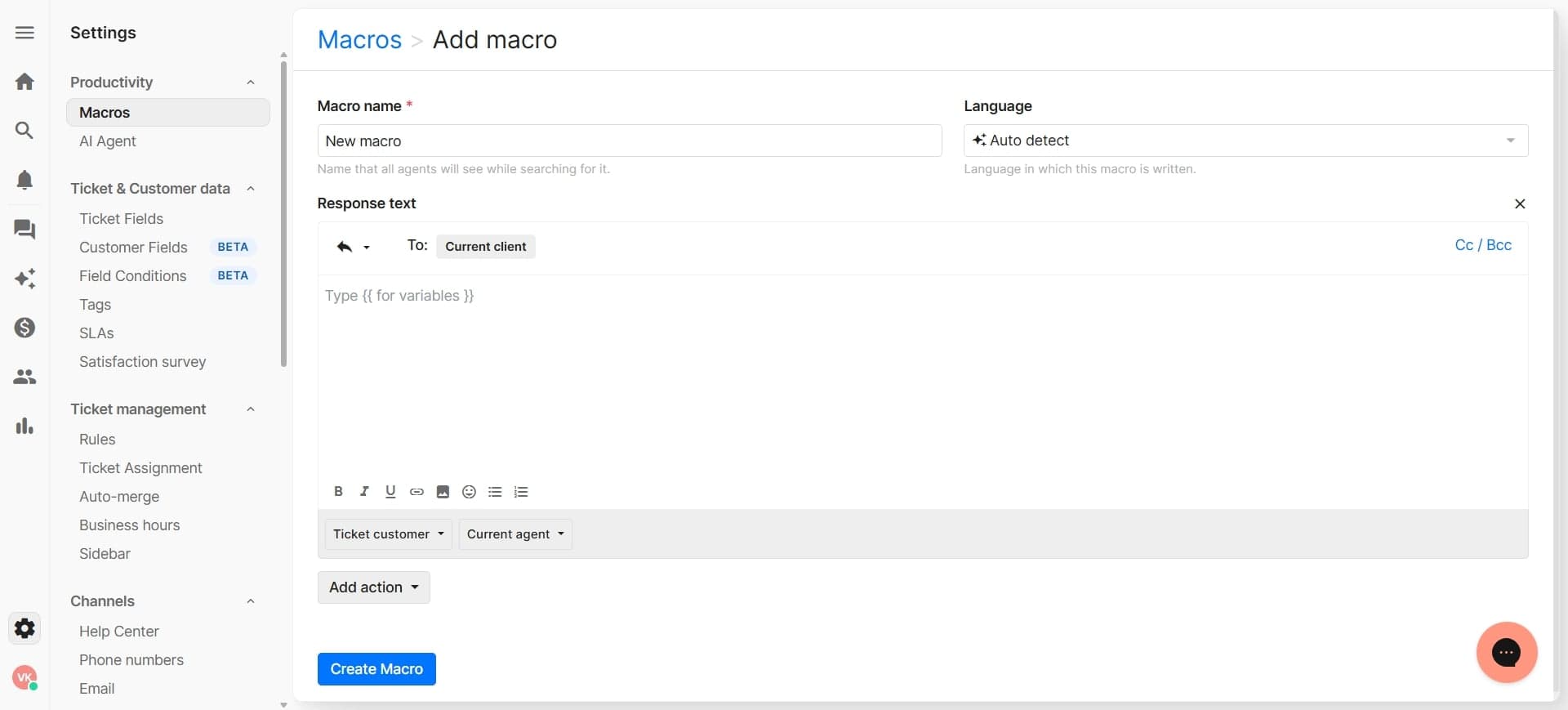Add a numbered list
Screen dimensions: 1568x710
[x=521, y=492]
